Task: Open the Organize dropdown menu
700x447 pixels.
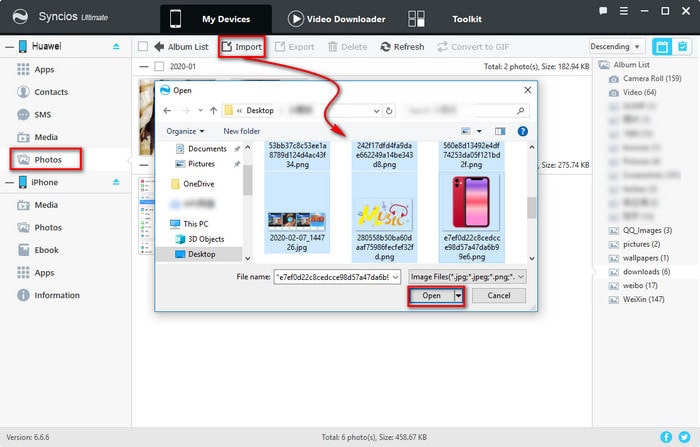Action: pyautogui.click(x=185, y=131)
